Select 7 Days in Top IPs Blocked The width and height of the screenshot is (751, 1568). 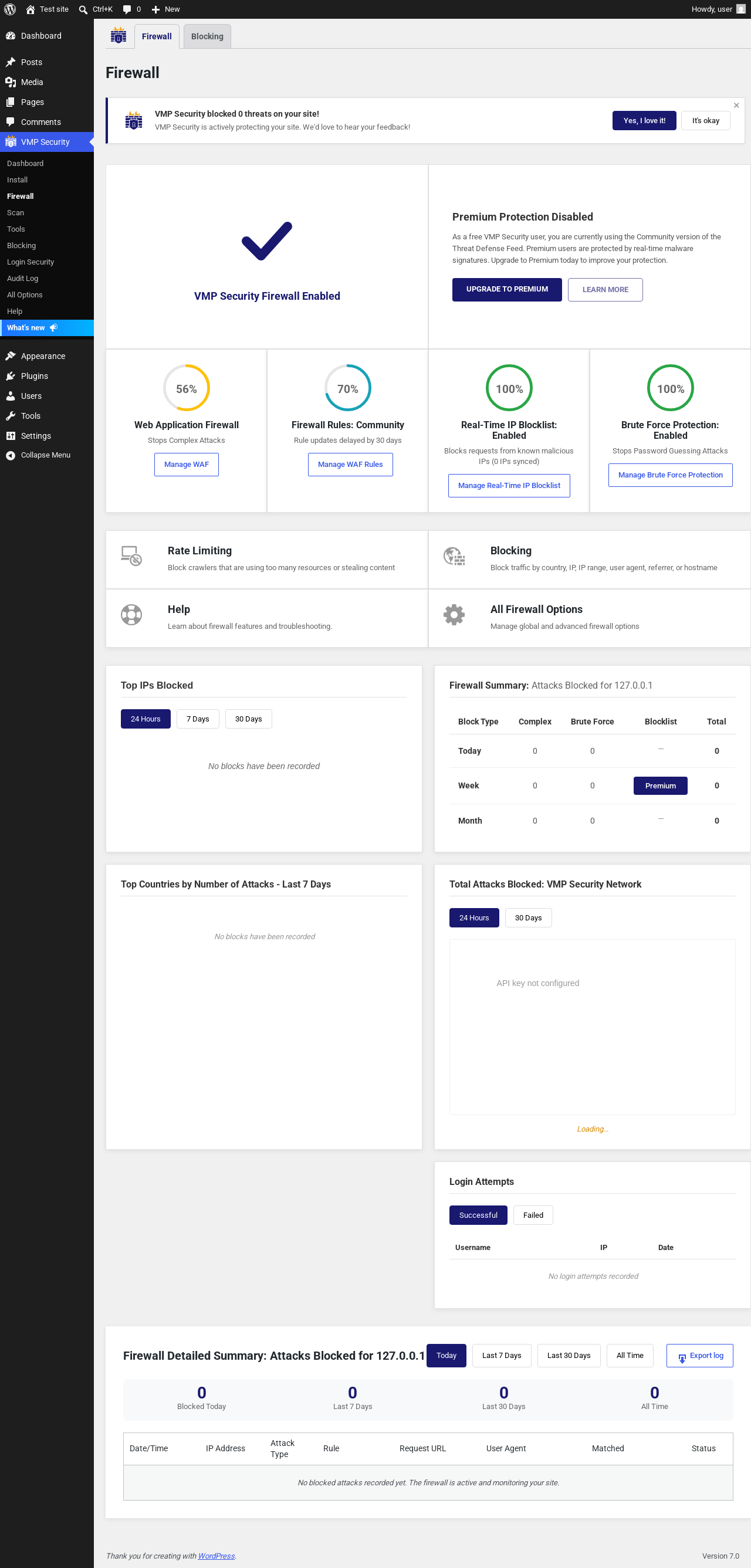(x=198, y=719)
